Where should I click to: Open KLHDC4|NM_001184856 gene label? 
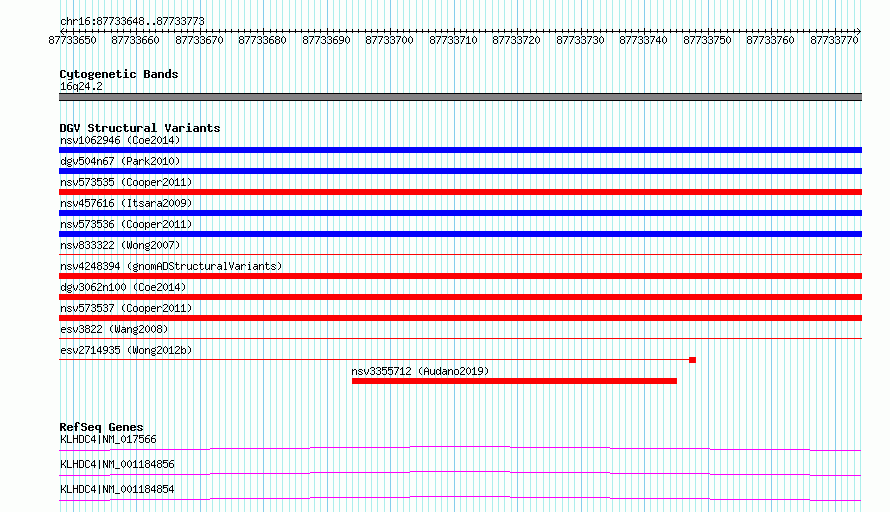click(x=117, y=464)
